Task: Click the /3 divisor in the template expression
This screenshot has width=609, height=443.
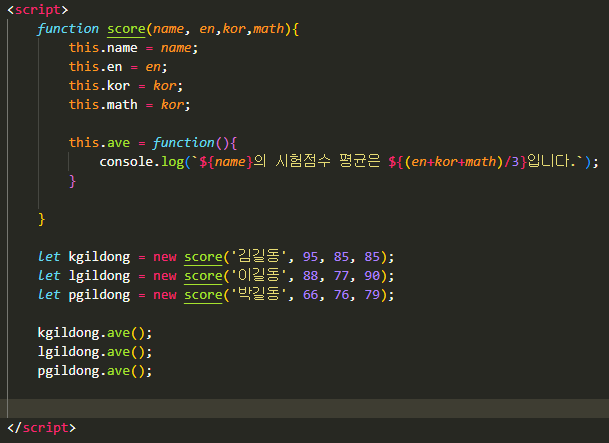Action: (512, 162)
